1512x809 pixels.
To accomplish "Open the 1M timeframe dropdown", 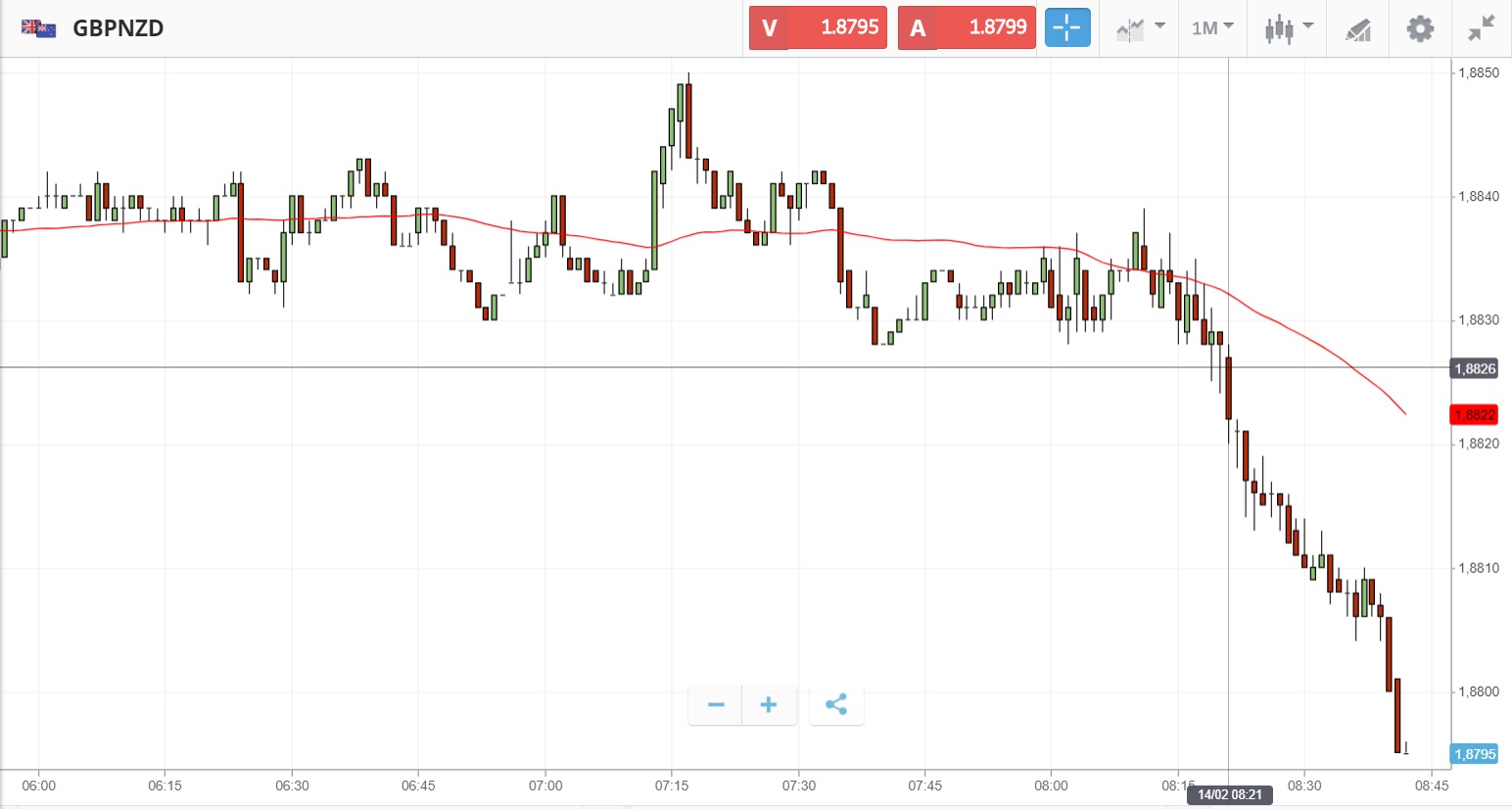I will click(1212, 28).
